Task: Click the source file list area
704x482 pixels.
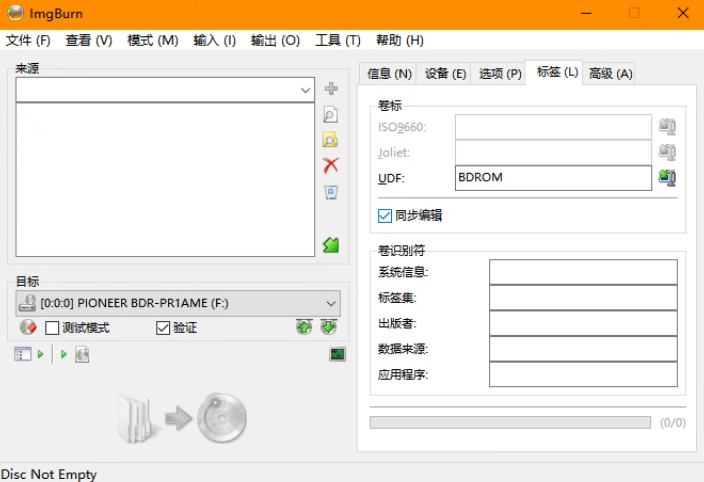Action: [165, 180]
